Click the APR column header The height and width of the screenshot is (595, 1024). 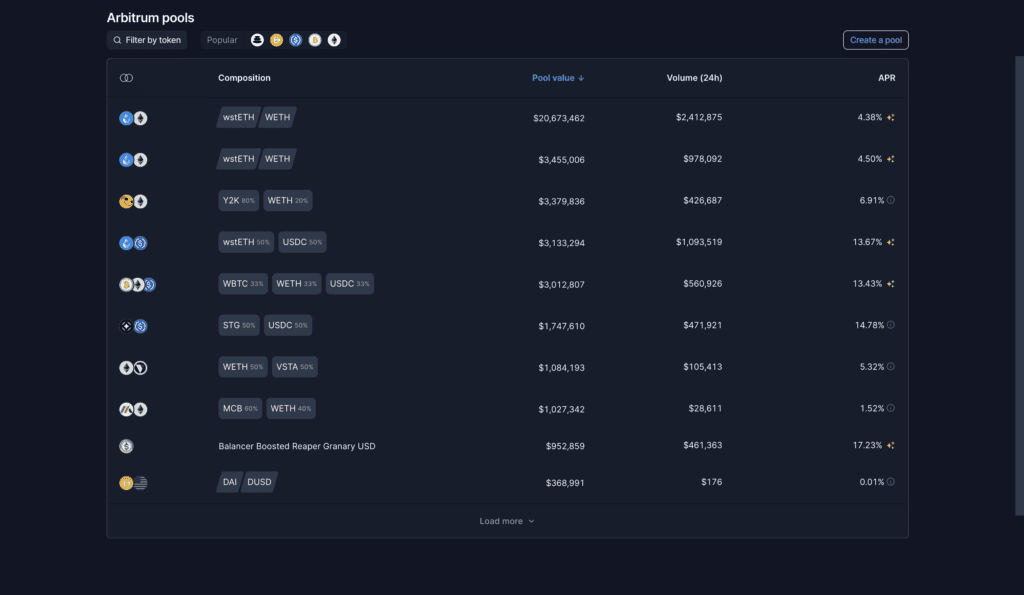coord(886,78)
